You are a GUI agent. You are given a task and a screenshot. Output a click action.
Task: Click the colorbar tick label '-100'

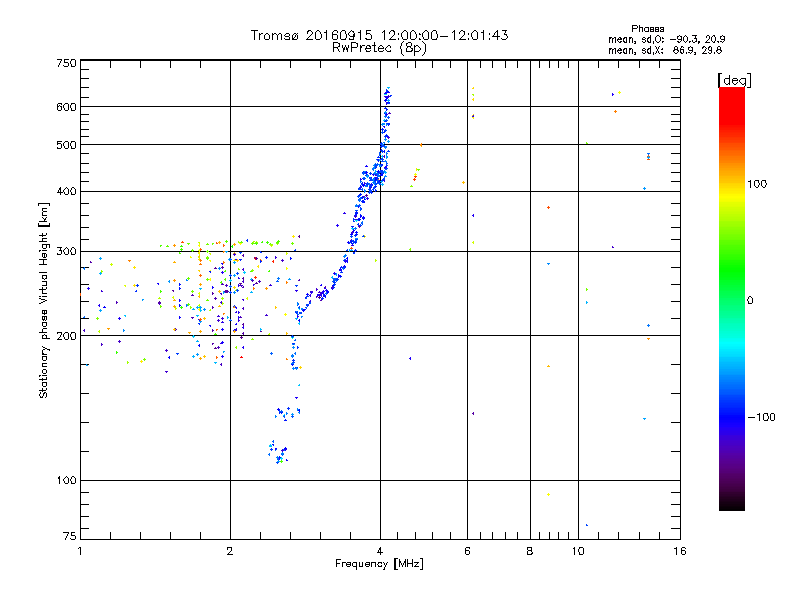pos(761,417)
